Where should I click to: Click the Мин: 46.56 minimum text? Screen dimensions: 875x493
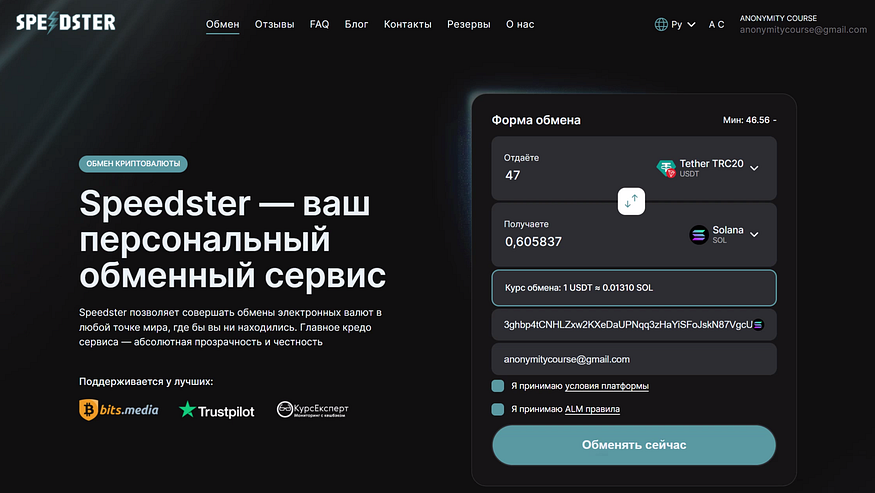(x=749, y=120)
